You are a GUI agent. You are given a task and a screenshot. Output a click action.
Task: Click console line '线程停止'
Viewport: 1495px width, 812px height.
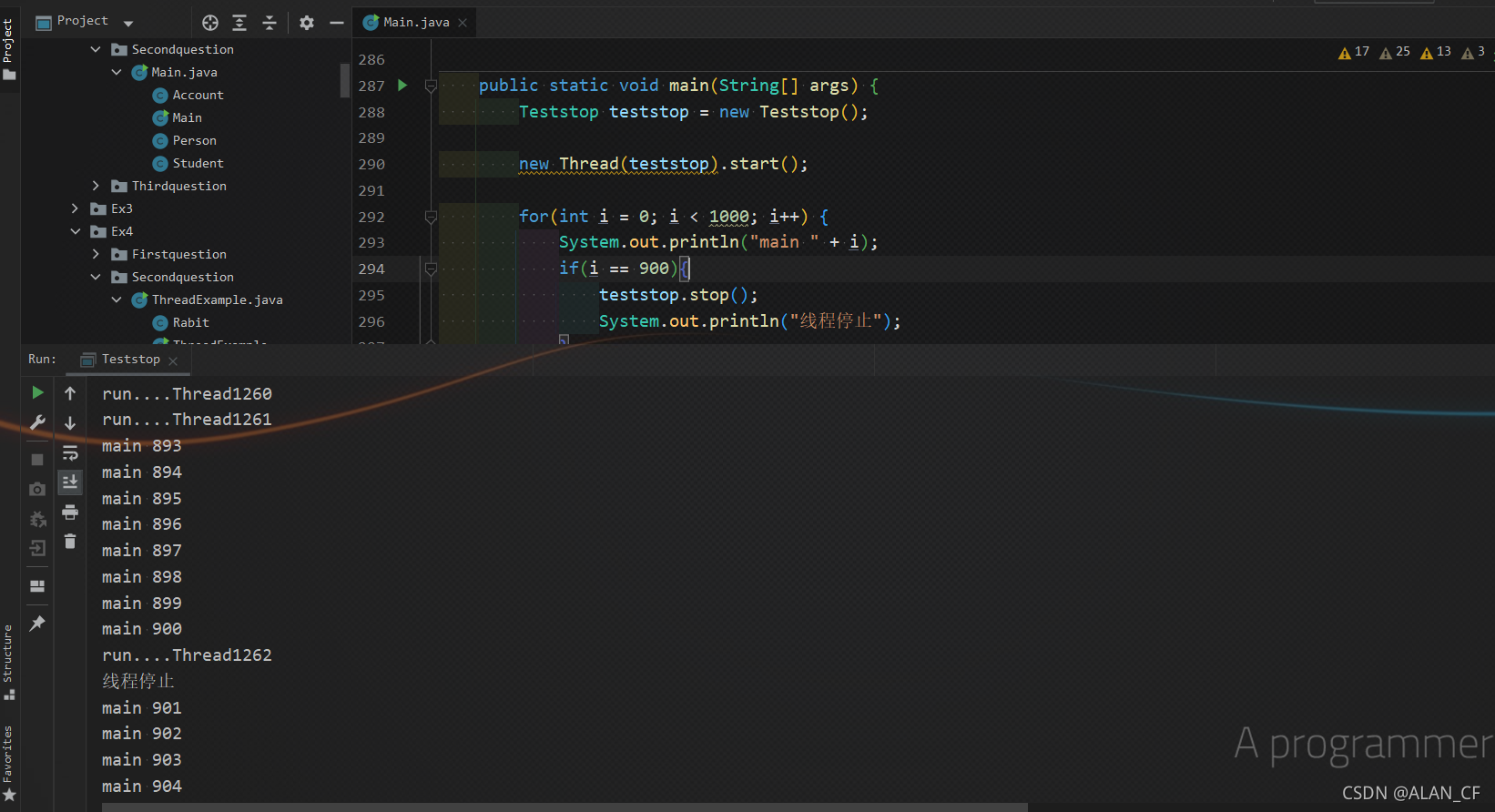(x=137, y=681)
